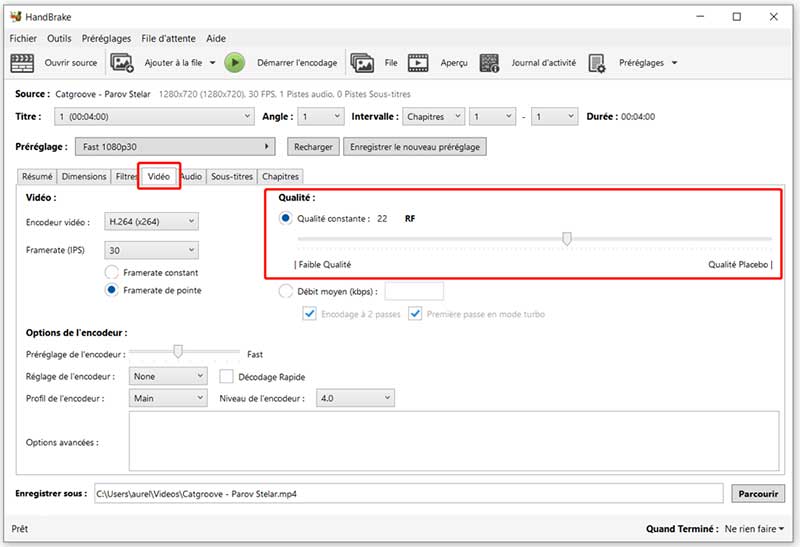This screenshot has height=547, width=800.
Task: Open the Outils menu
Action: tap(59, 38)
